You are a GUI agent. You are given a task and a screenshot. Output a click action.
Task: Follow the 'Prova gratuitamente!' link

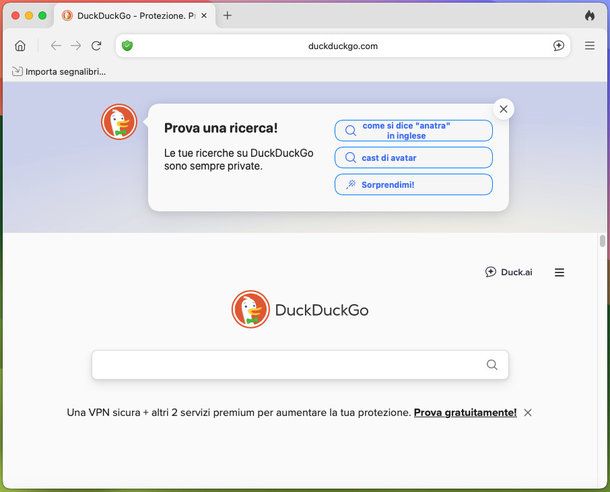(465, 412)
